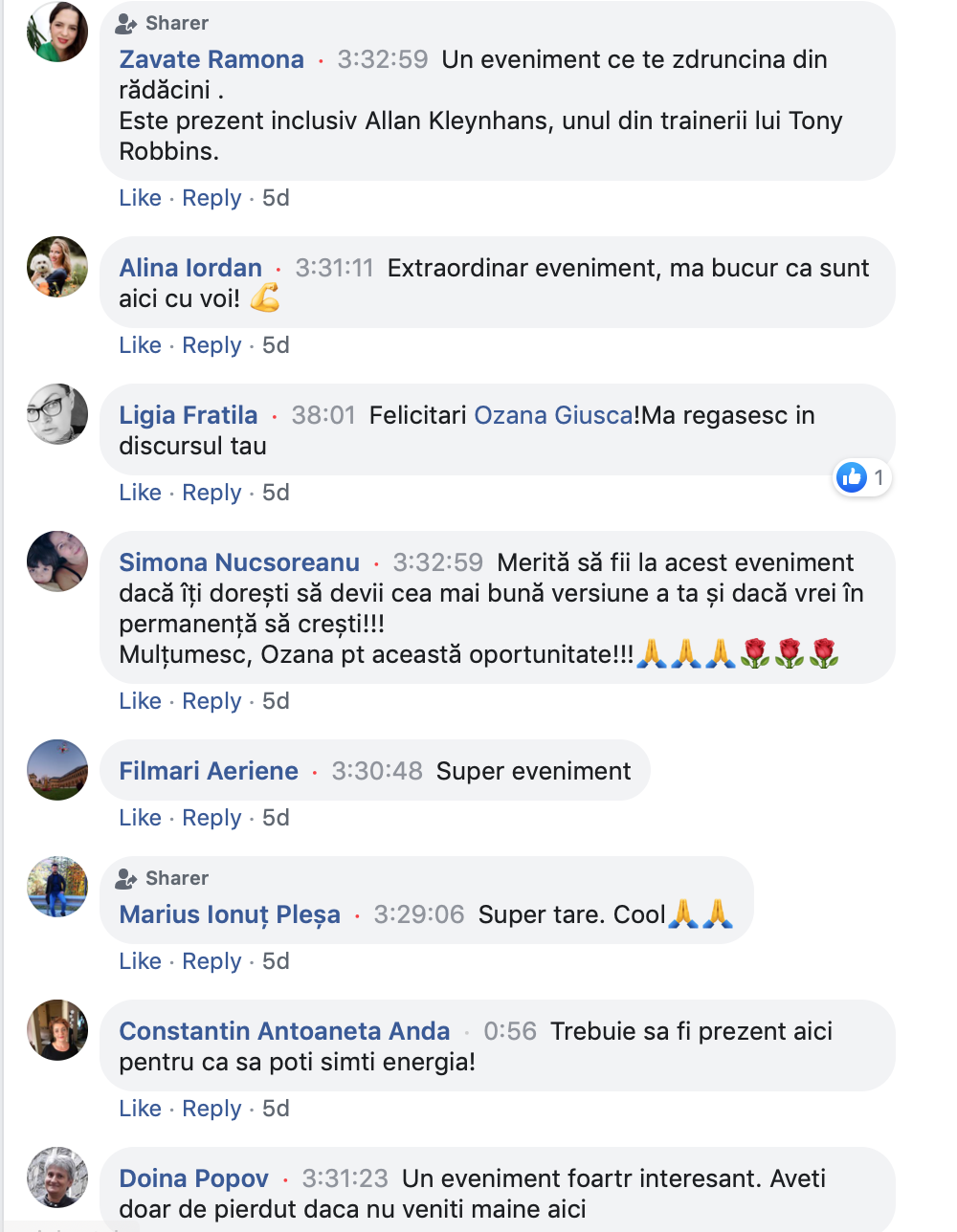Open Zavate Ramona's profile picture

tap(57, 32)
